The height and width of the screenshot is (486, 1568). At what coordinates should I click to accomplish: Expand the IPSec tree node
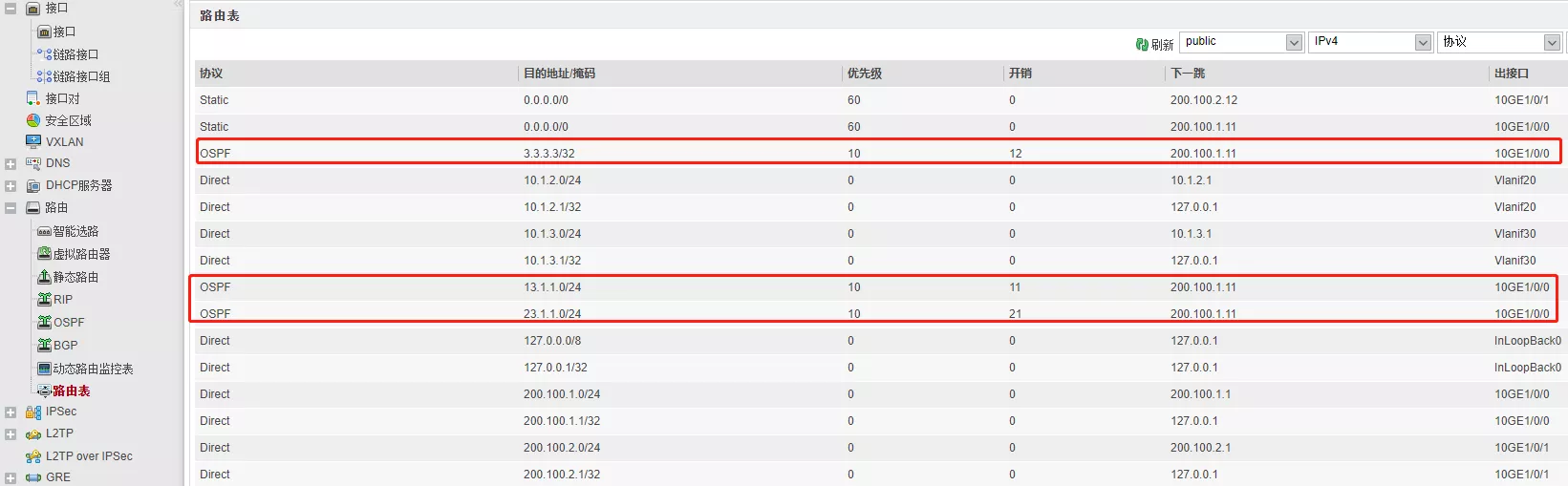pos(11,412)
